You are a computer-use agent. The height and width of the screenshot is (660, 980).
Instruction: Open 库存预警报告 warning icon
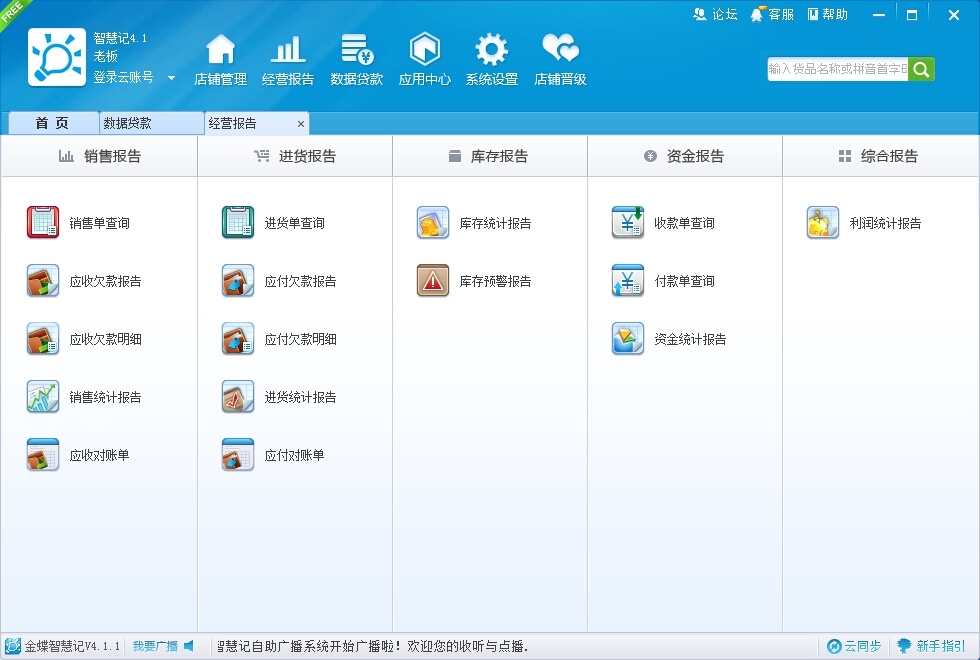[x=432, y=281]
